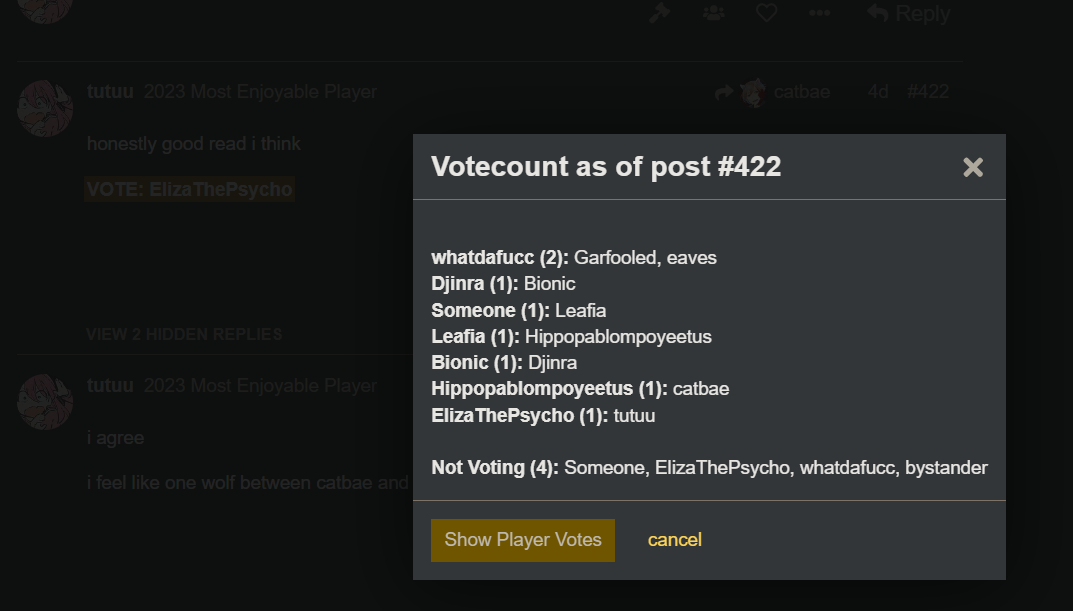Click the tutuu username on post #422
The image size is (1073, 611).
point(110,92)
